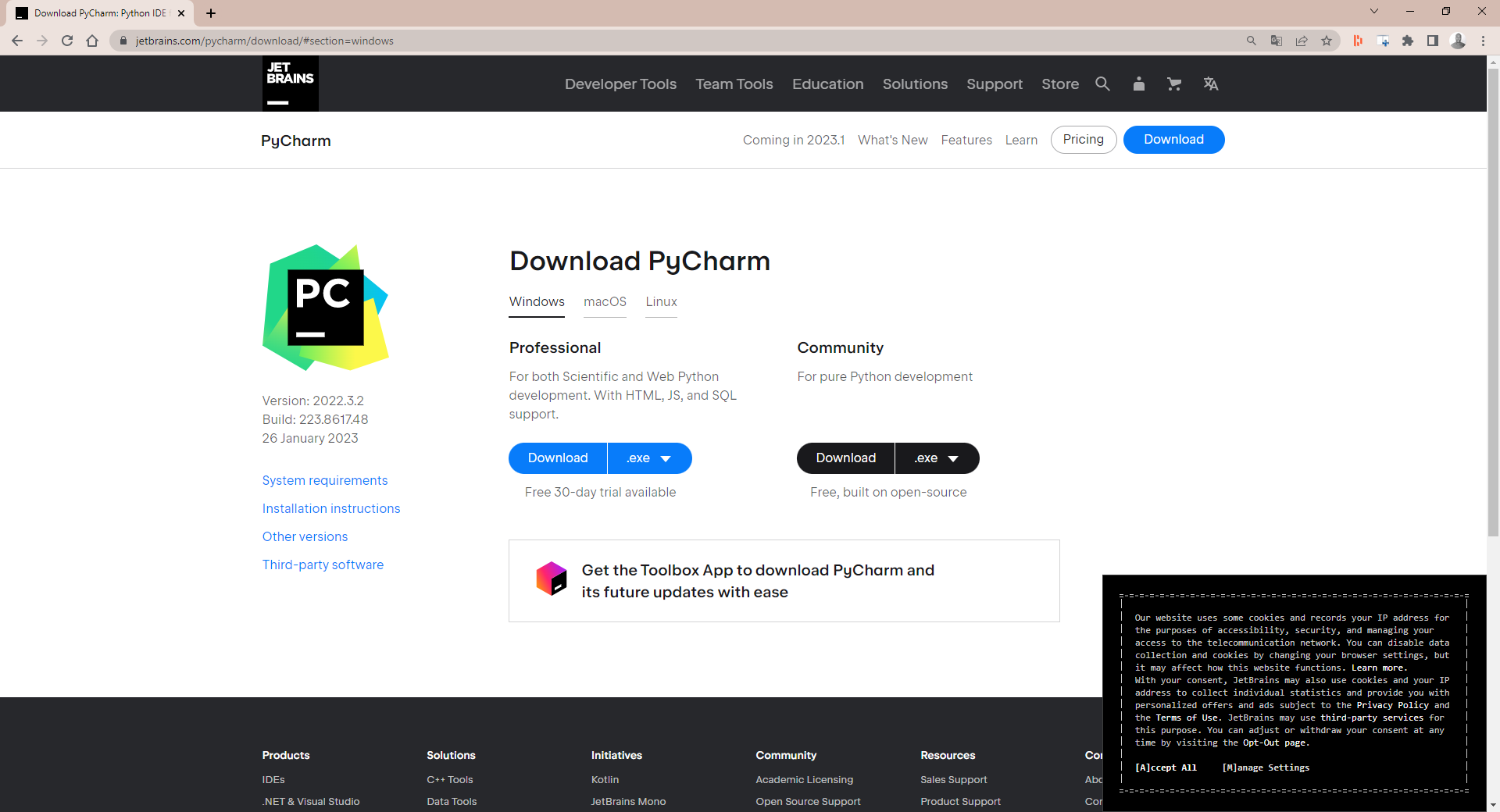The width and height of the screenshot is (1500, 812).
Task: Open the Store menu
Action: pos(1060,84)
